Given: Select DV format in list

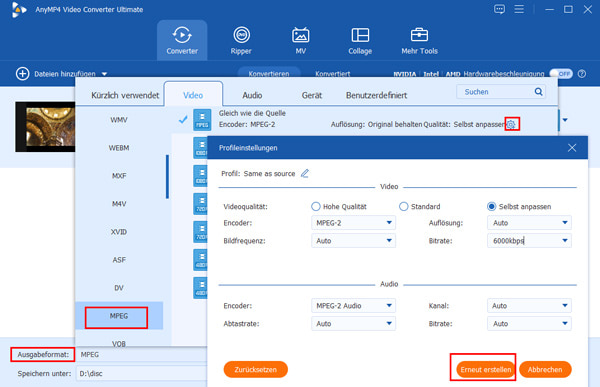Looking at the screenshot, I should (119, 287).
